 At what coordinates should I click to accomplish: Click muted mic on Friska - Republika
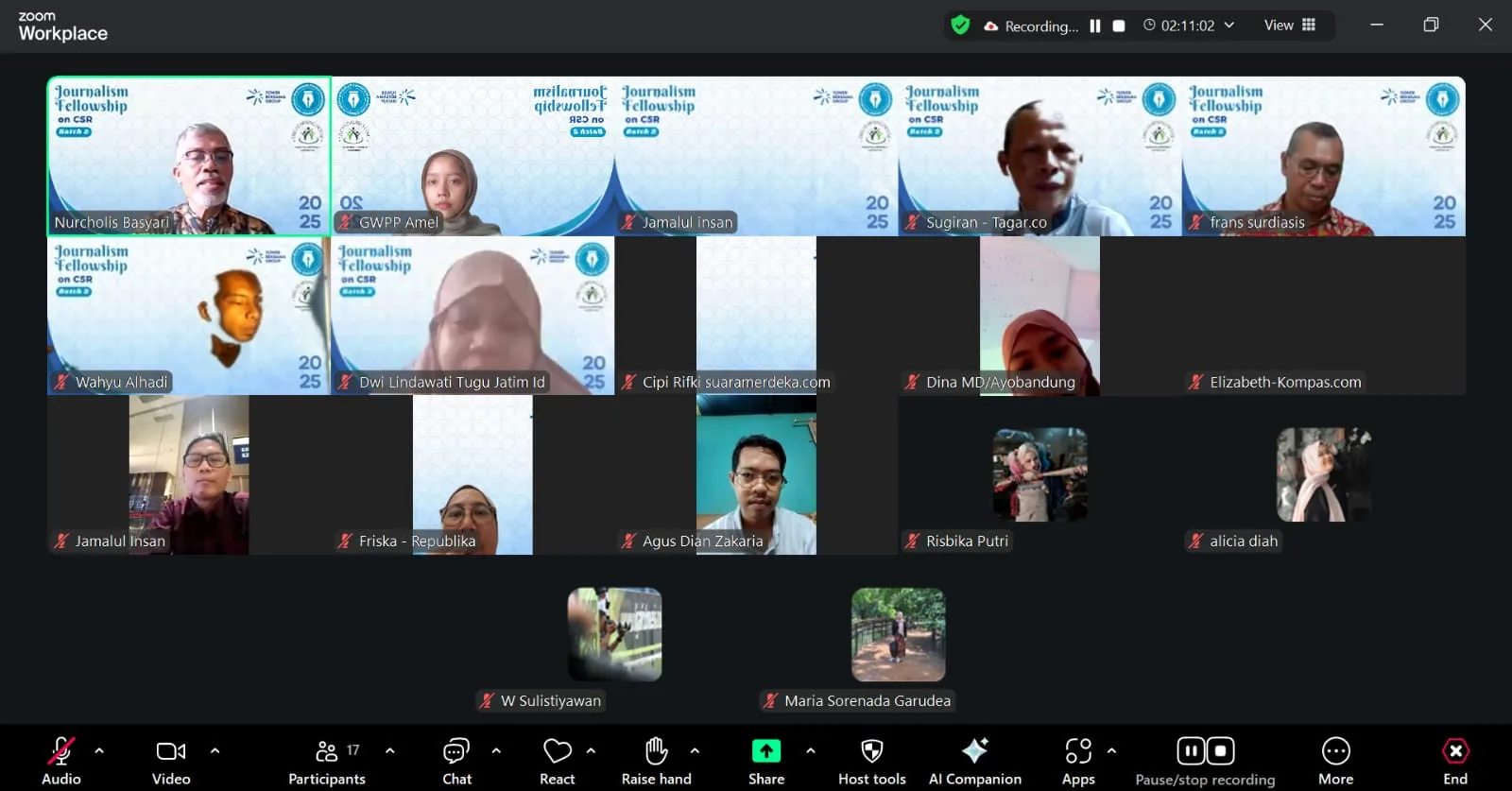pyautogui.click(x=346, y=541)
